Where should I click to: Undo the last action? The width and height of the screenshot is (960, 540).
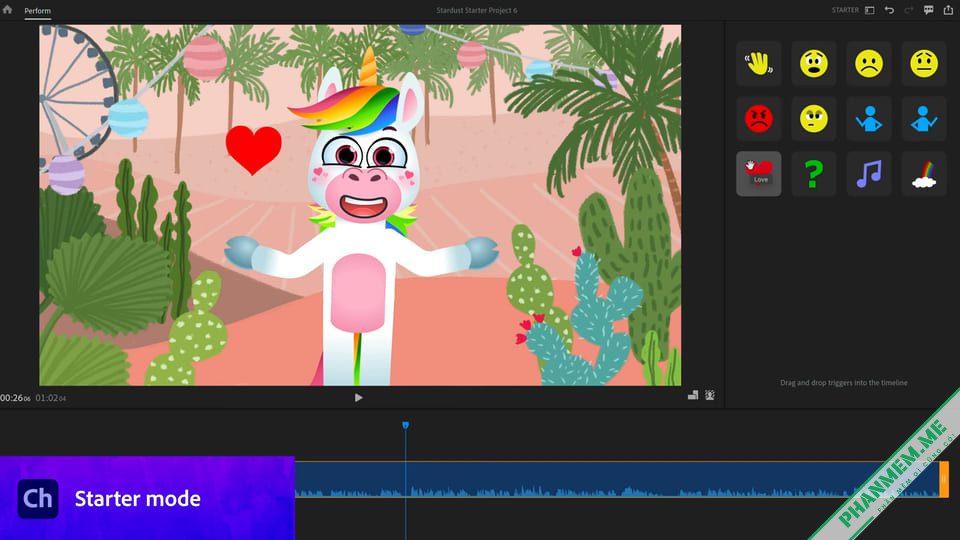[x=889, y=10]
